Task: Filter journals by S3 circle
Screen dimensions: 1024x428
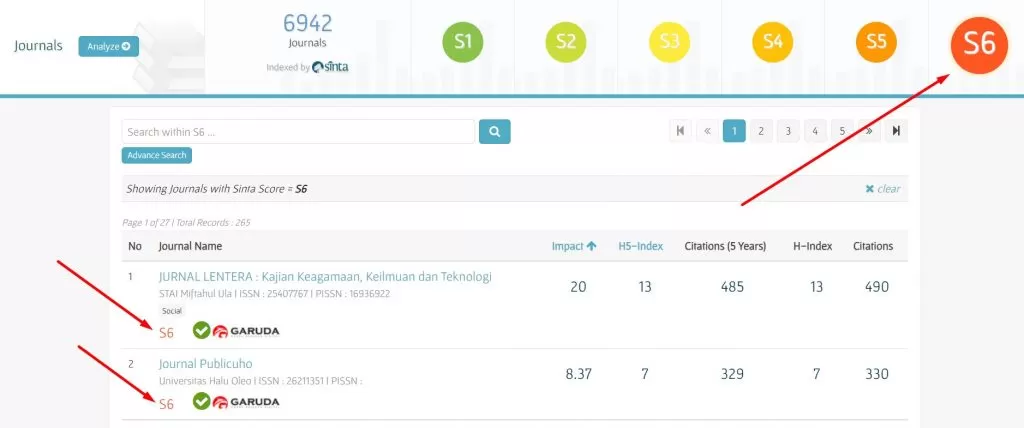Action: click(x=669, y=42)
